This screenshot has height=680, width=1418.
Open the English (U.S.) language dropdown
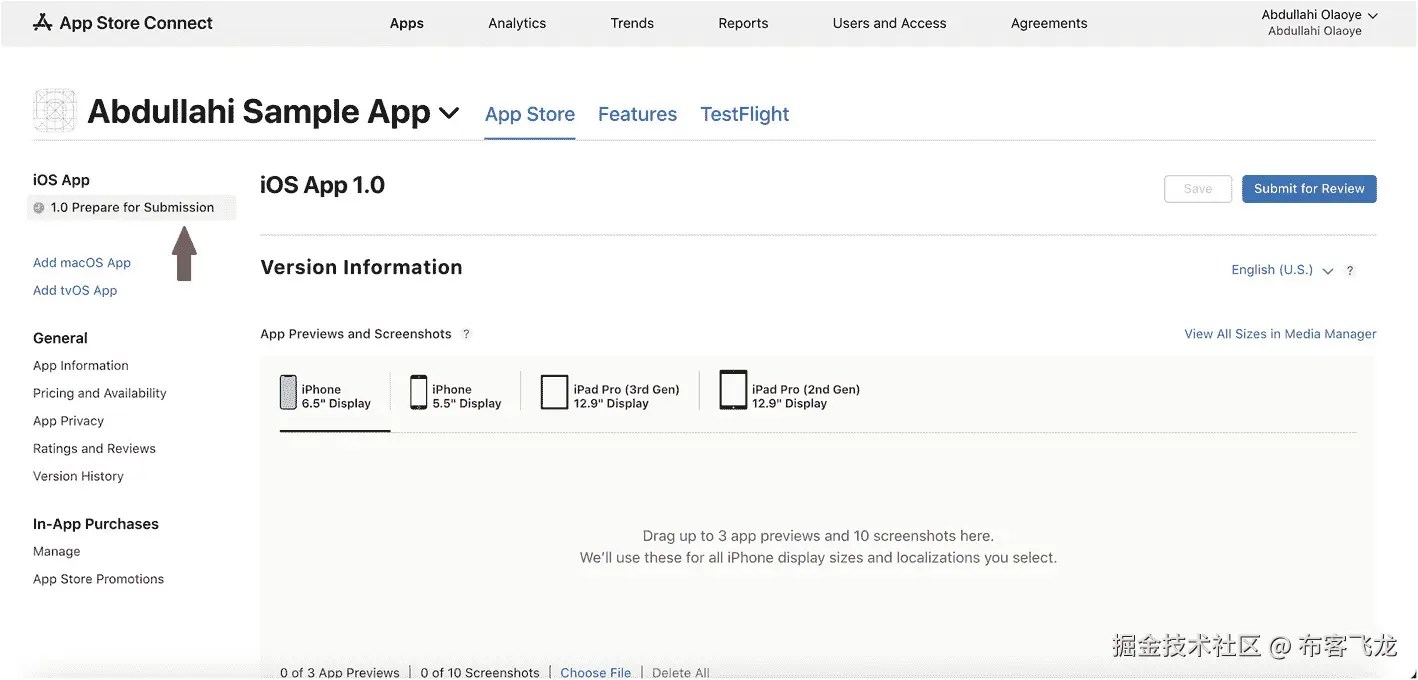click(1283, 270)
